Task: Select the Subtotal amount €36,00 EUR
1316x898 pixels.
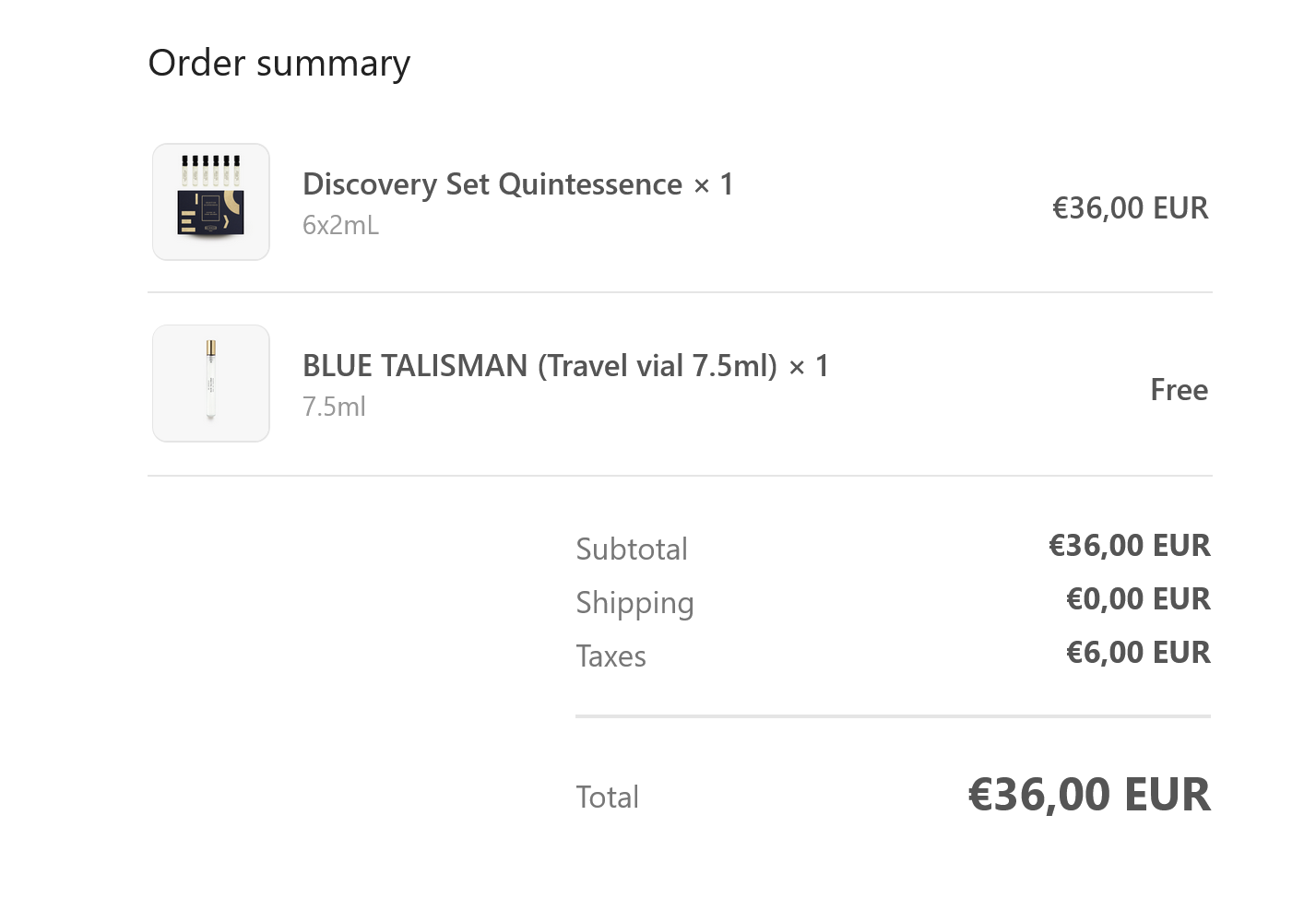Action: pyautogui.click(x=1129, y=546)
